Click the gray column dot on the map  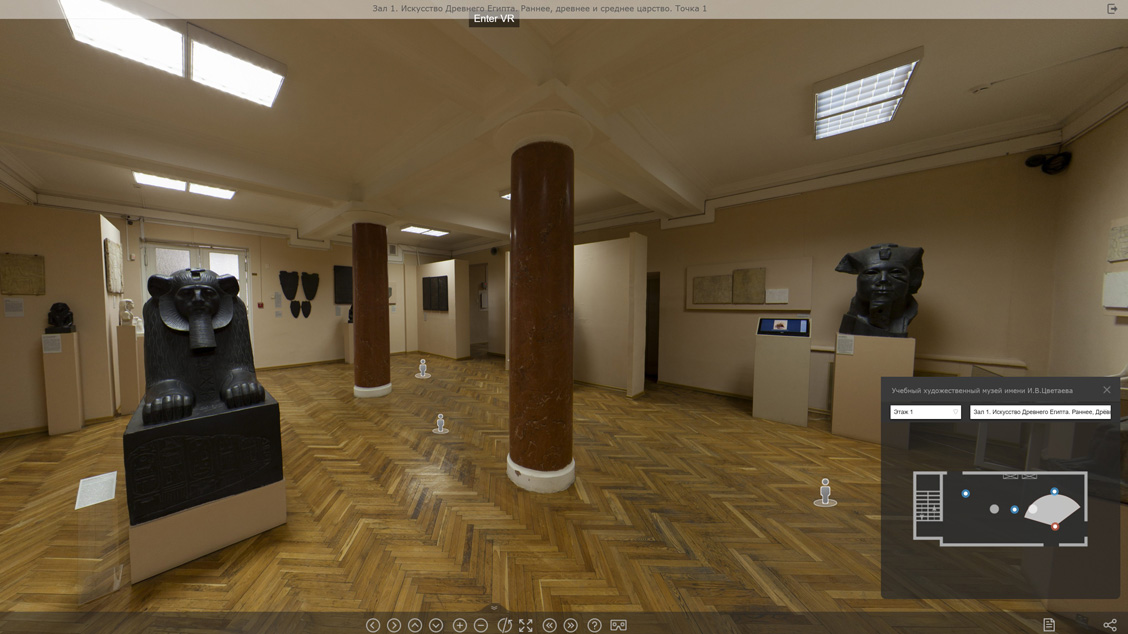pos(994,509)
